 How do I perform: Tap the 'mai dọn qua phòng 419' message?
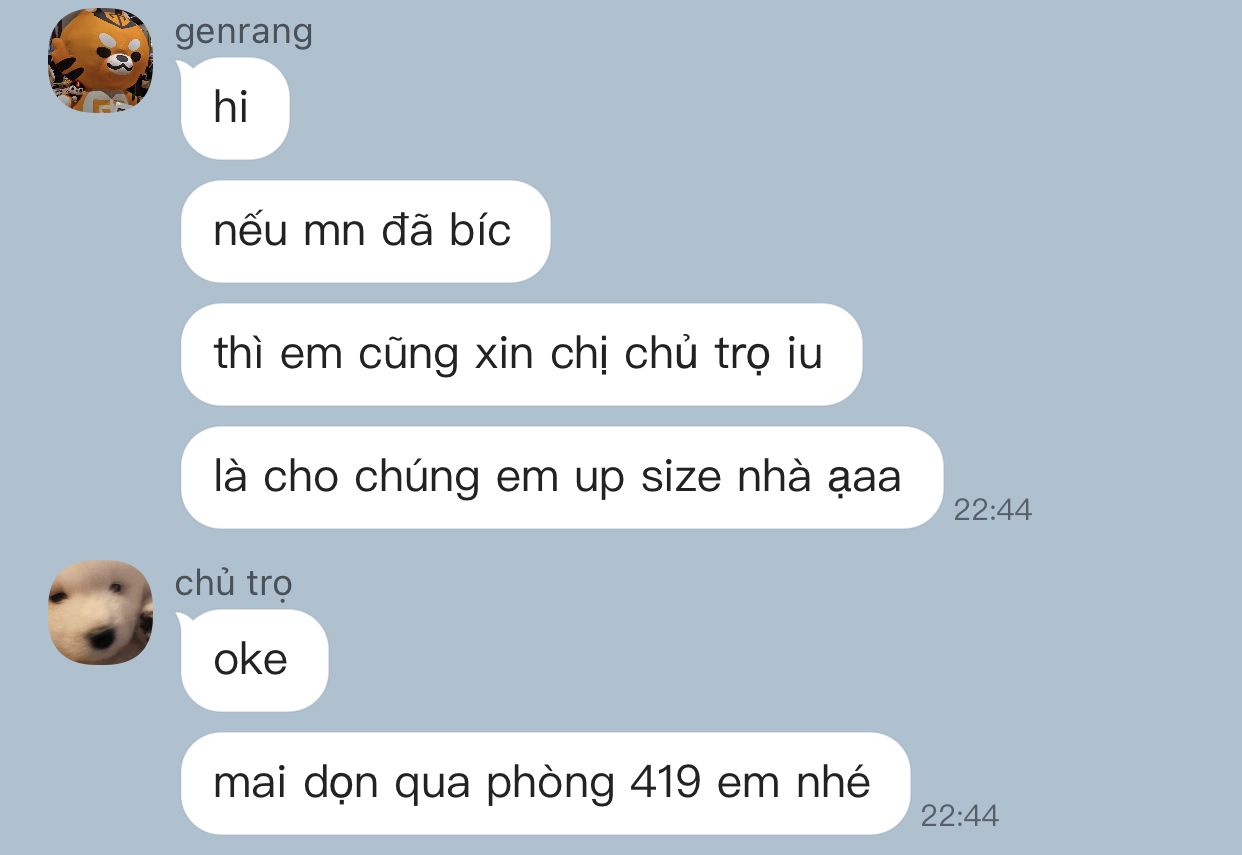[545, 783]
